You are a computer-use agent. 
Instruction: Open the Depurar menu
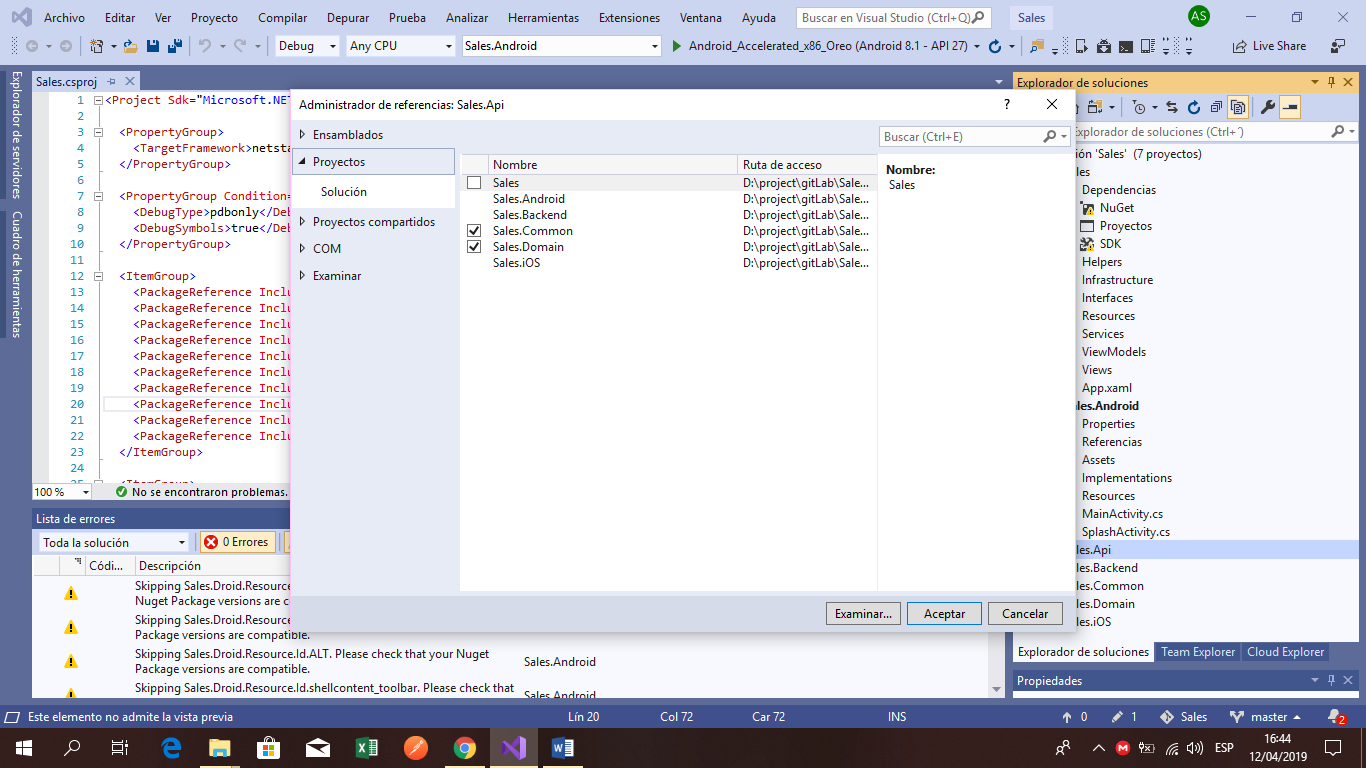coord(347,18)
